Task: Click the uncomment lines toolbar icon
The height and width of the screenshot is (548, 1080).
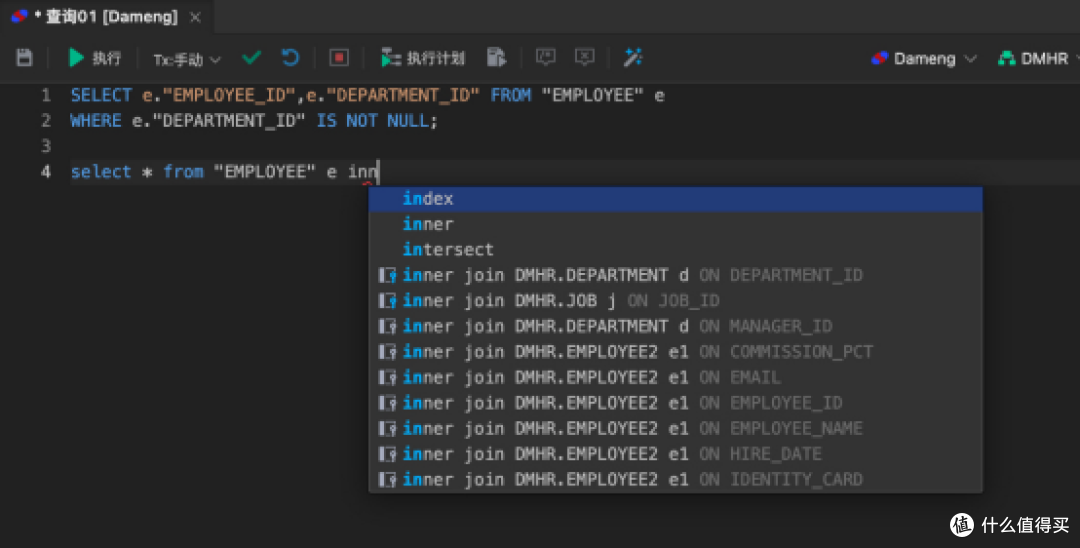Action: [x=585, y=57]
